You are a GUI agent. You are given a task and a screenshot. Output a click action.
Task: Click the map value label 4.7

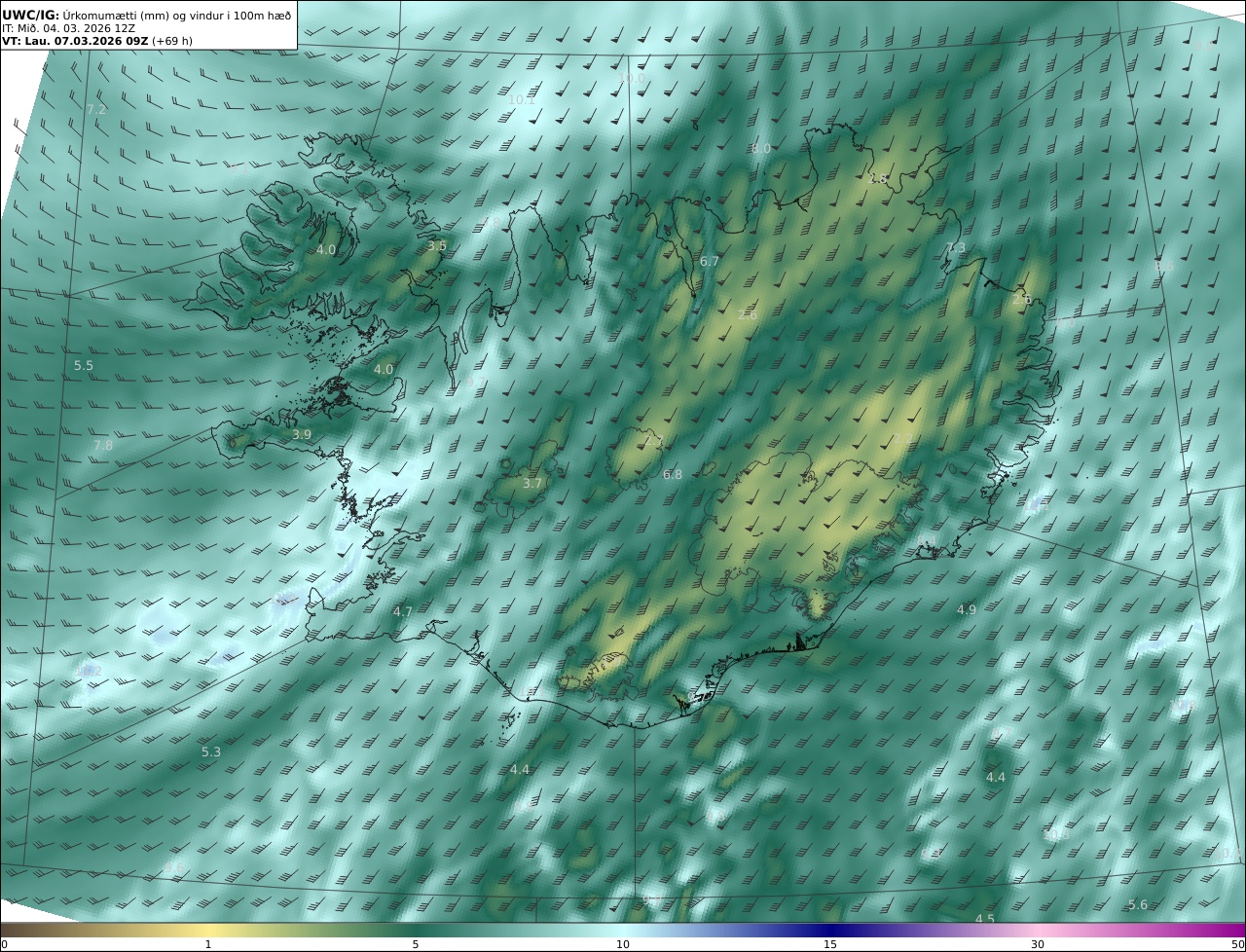[x=403, y=612]
